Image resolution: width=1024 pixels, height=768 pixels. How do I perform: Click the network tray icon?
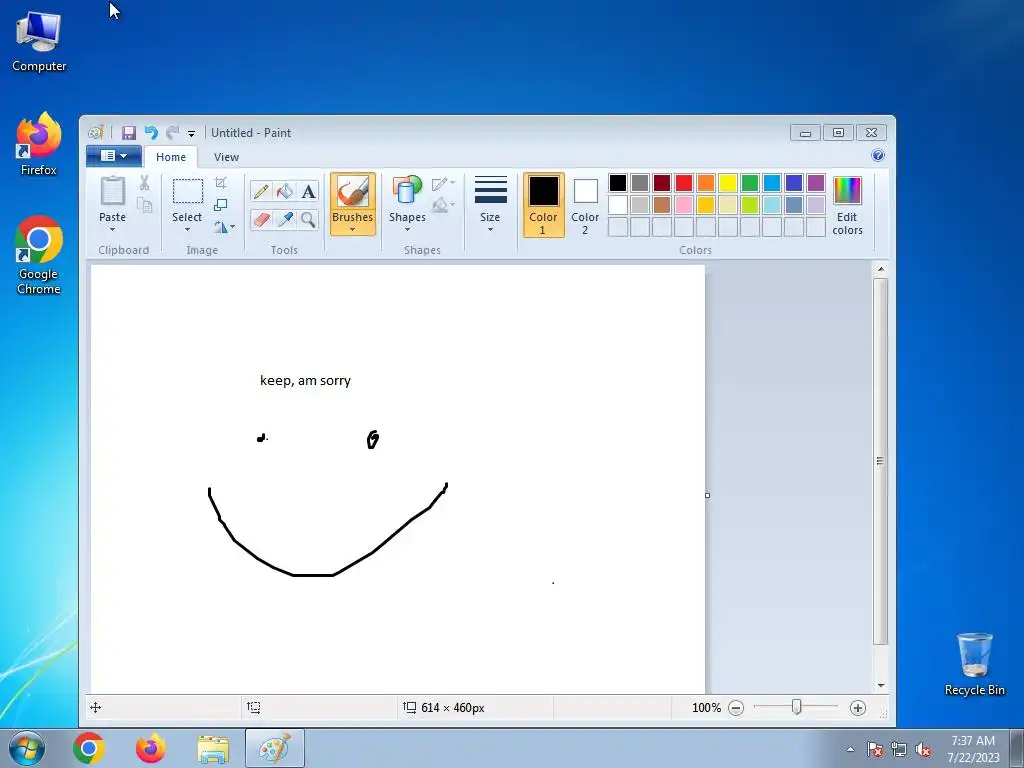click(x=899, y=749)
